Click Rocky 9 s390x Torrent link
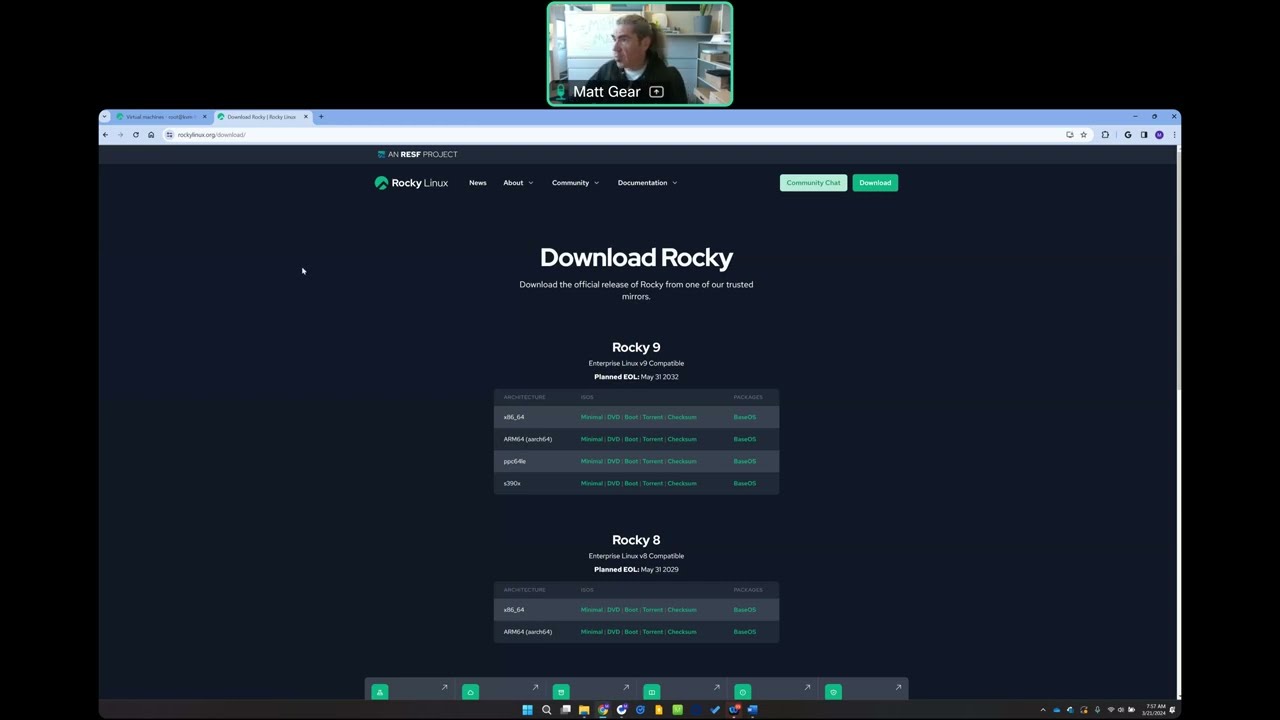This screenshot has height=720, width=1280. pos(652,483)
